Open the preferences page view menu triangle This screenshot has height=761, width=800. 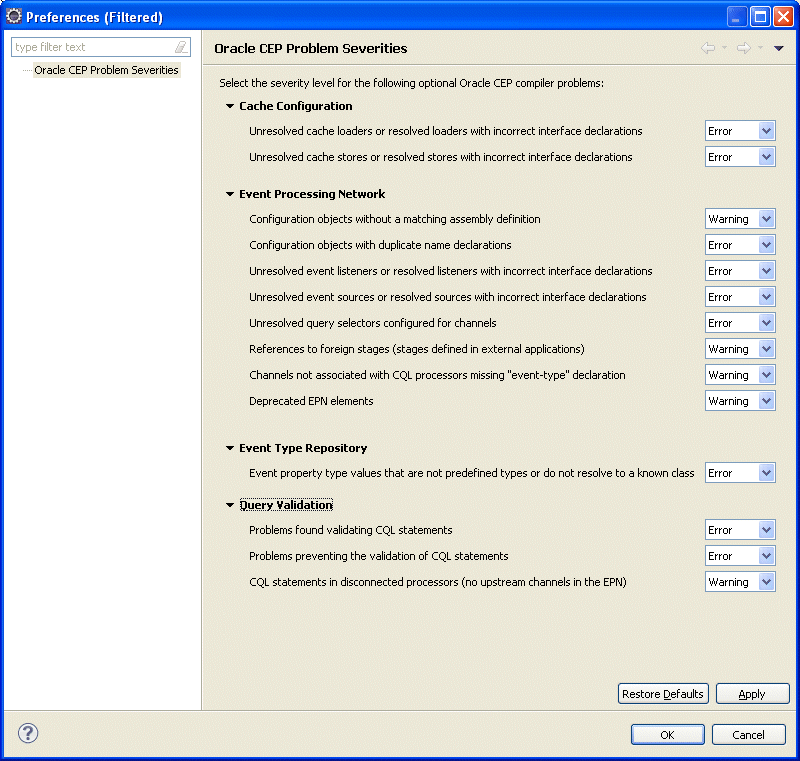[x=779, y=48]
